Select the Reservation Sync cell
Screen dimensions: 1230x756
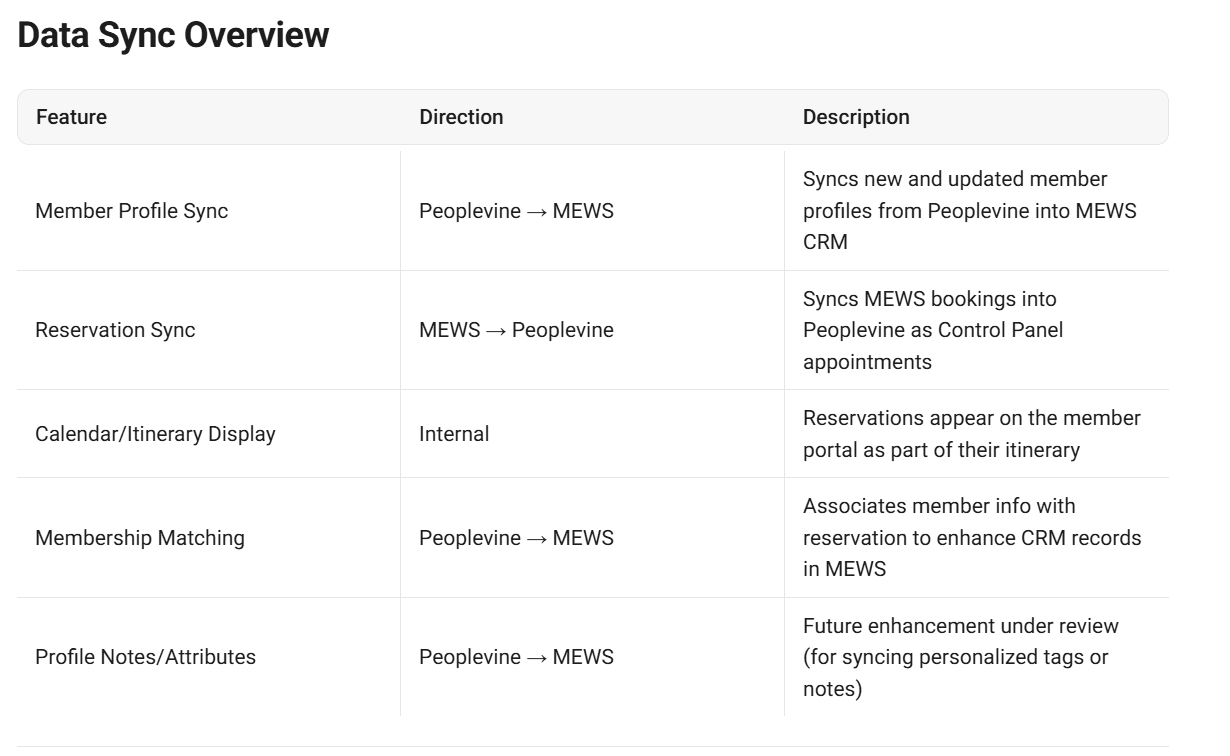[115, 330]
